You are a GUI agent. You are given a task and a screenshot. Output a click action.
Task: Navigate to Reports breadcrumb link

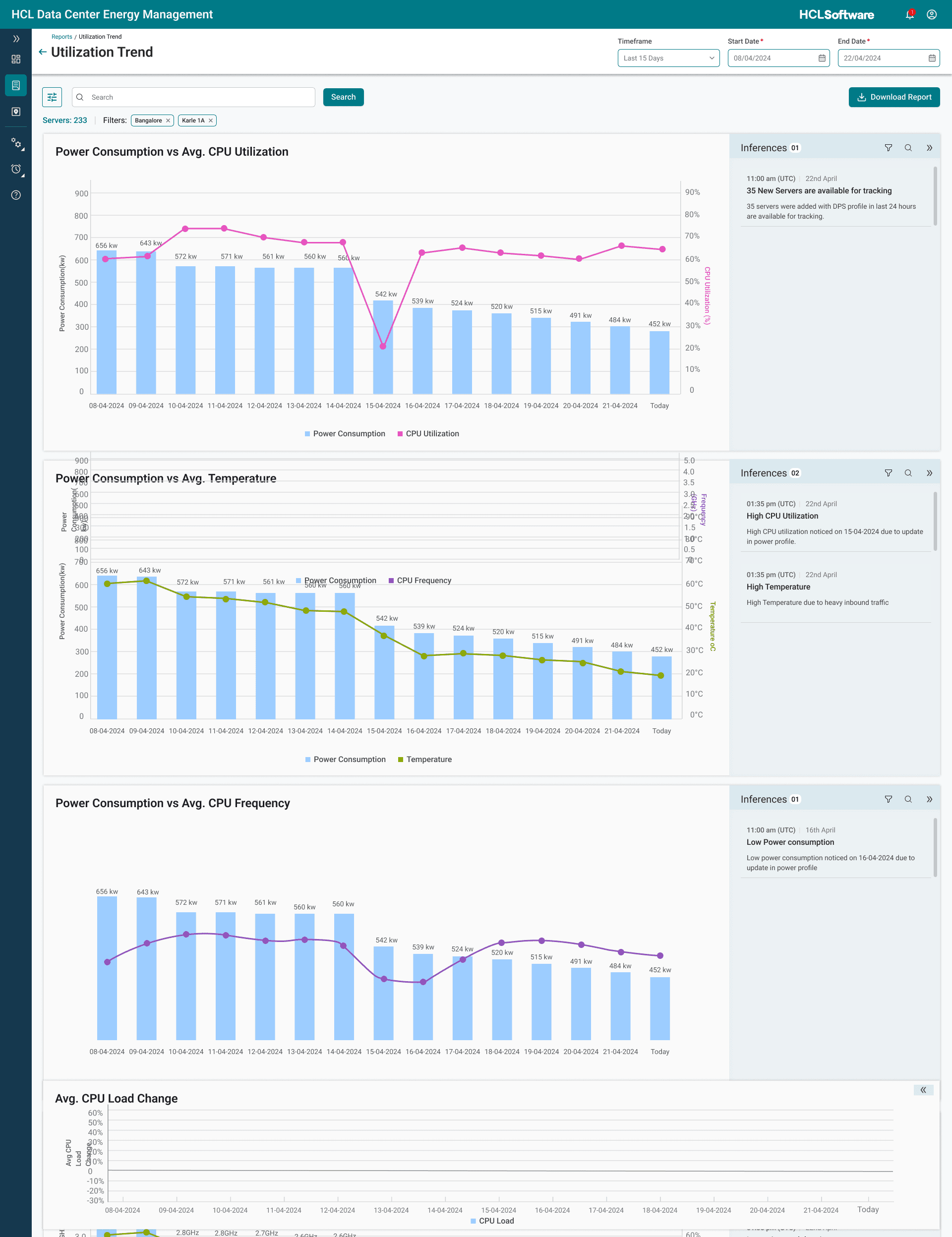tap(61, 37)
